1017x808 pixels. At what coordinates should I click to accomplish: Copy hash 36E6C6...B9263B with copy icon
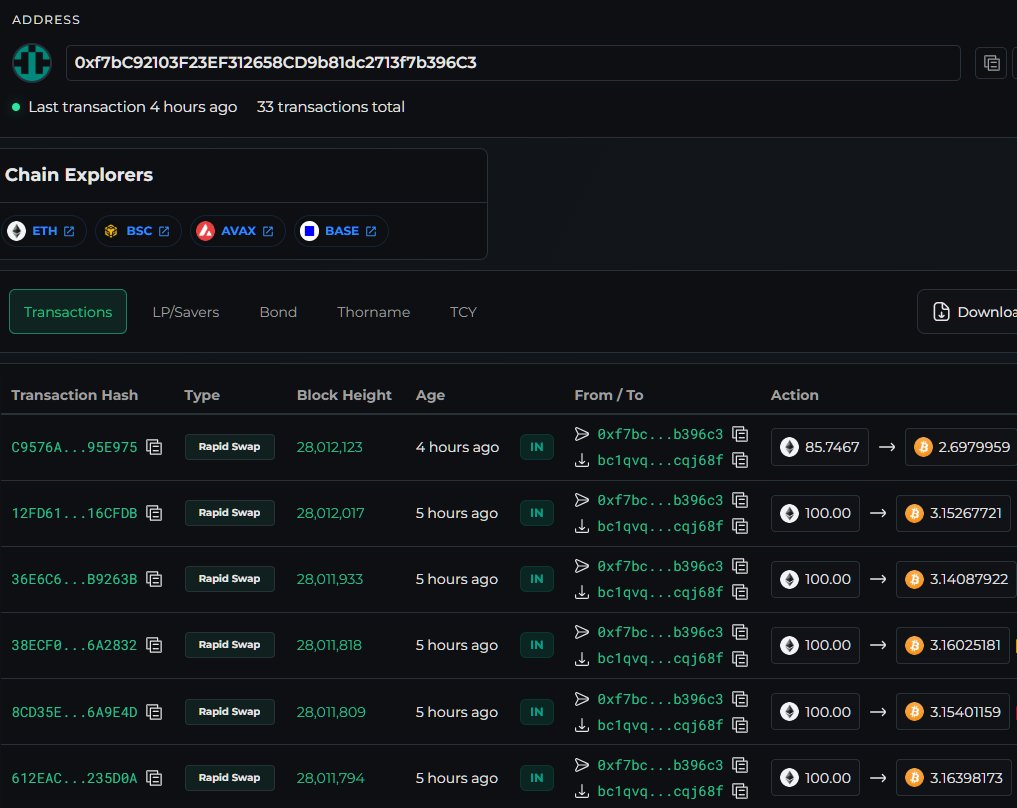(154, 579)
